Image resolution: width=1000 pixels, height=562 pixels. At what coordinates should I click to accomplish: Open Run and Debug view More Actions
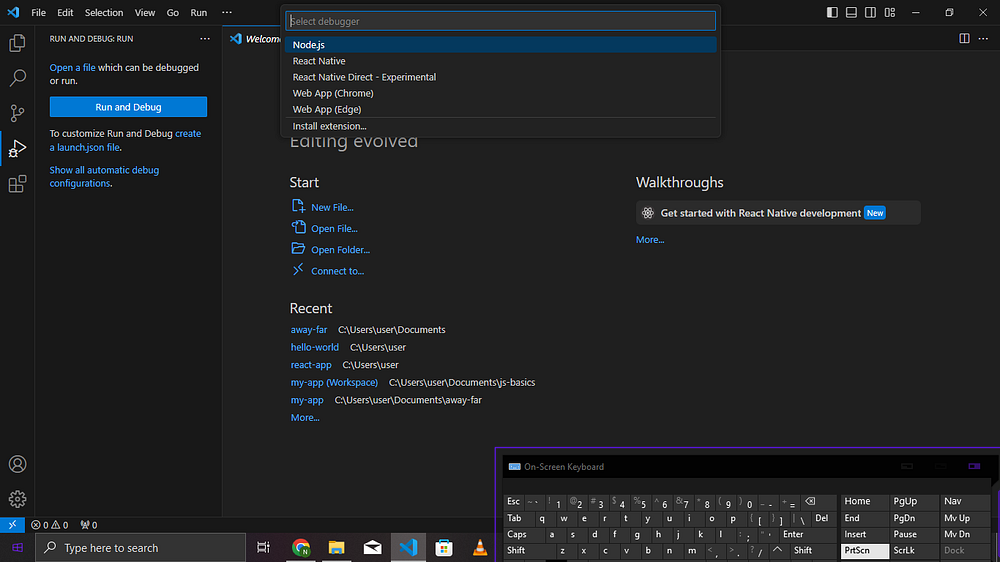tap(205, 38)
